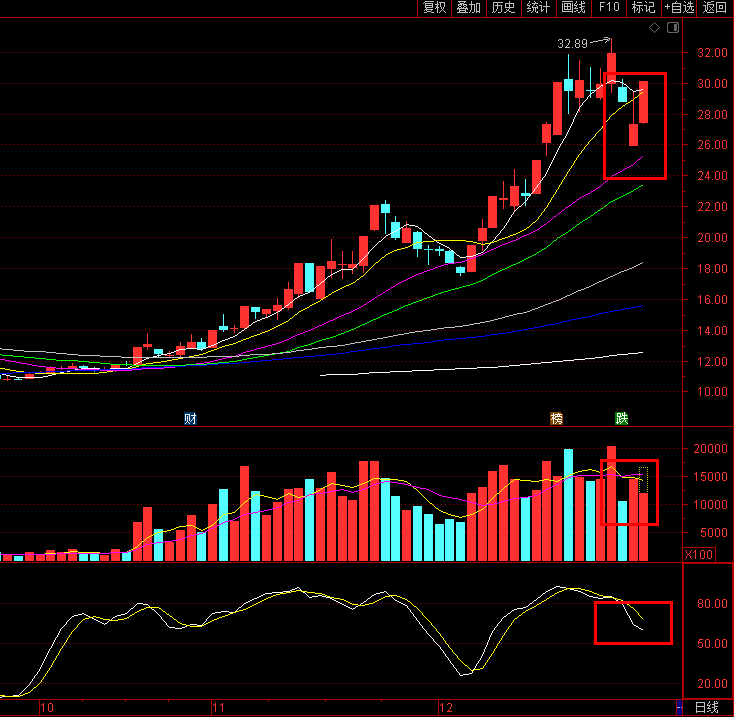The width and height of the screenshot is (734, 717).
Task: Click the 跌 event marker
Action: pos(622,418)
